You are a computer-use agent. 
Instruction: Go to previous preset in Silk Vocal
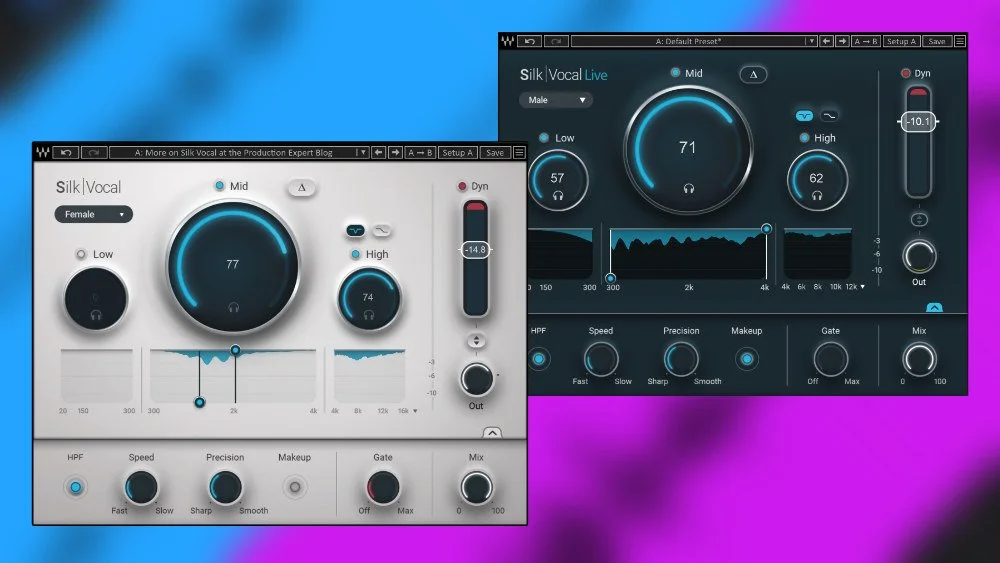(379, 152)
